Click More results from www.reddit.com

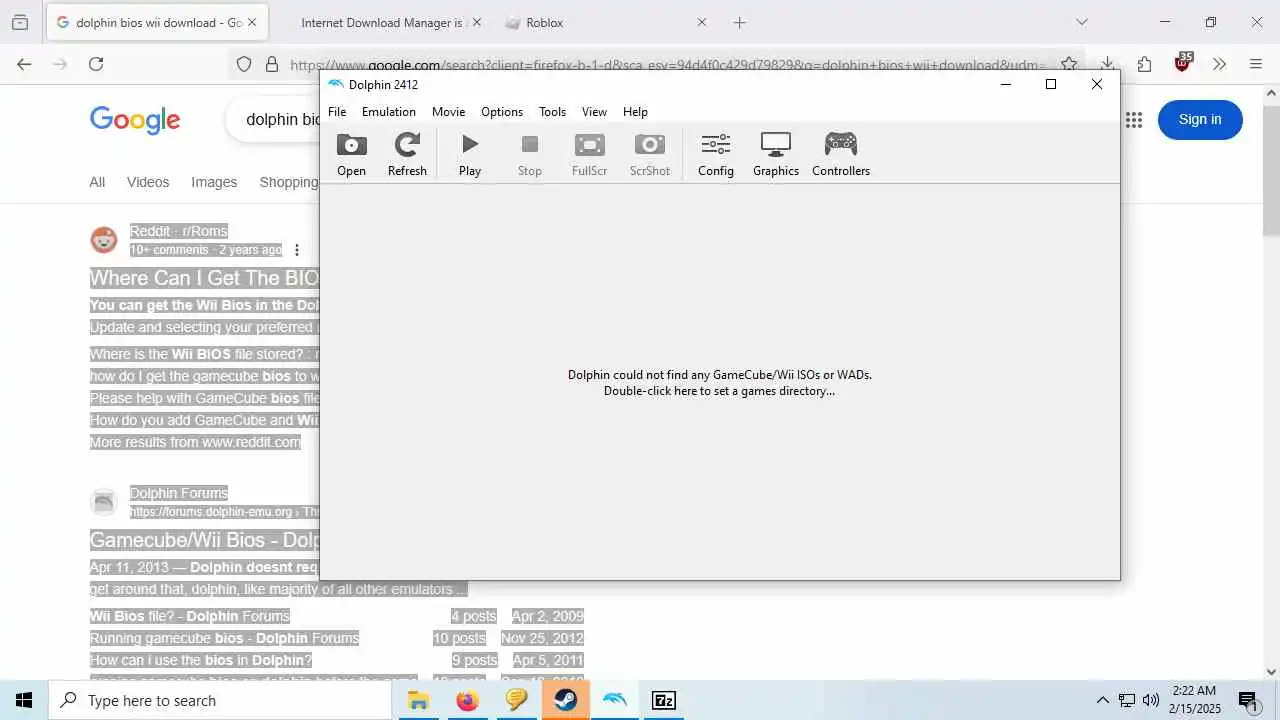195,442
